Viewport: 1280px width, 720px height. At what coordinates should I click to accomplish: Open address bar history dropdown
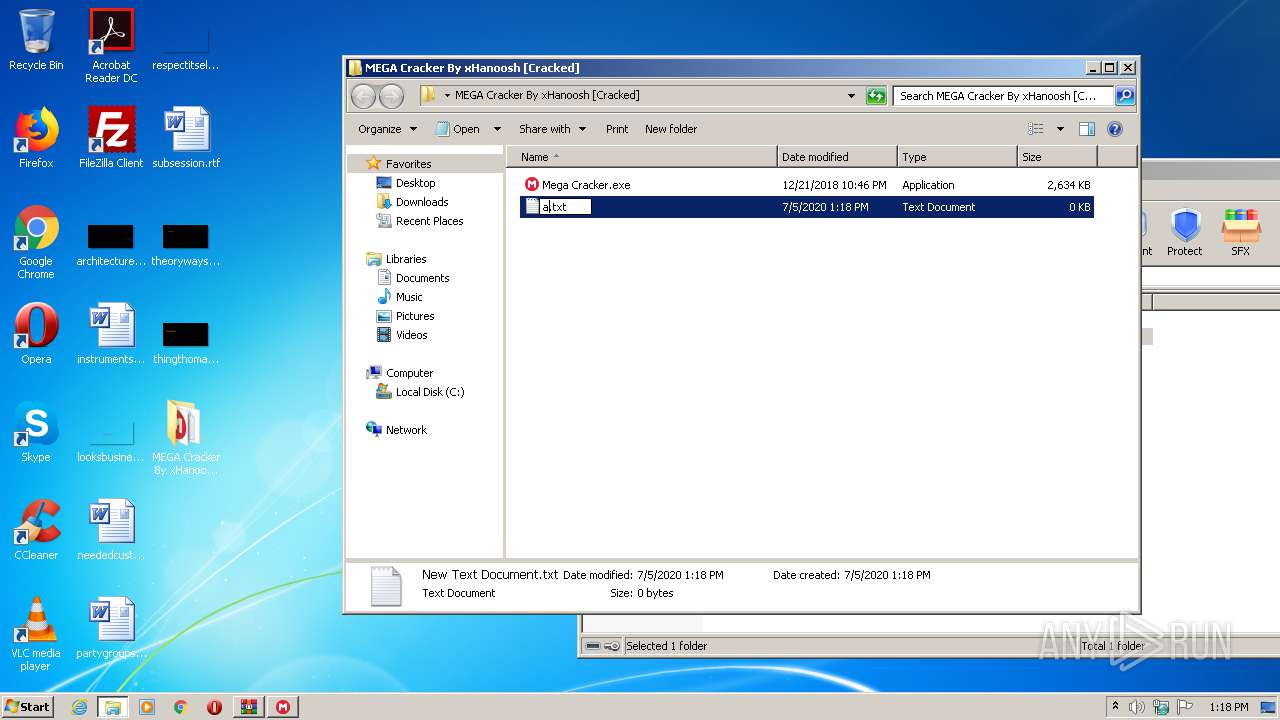tap(851, 96)
